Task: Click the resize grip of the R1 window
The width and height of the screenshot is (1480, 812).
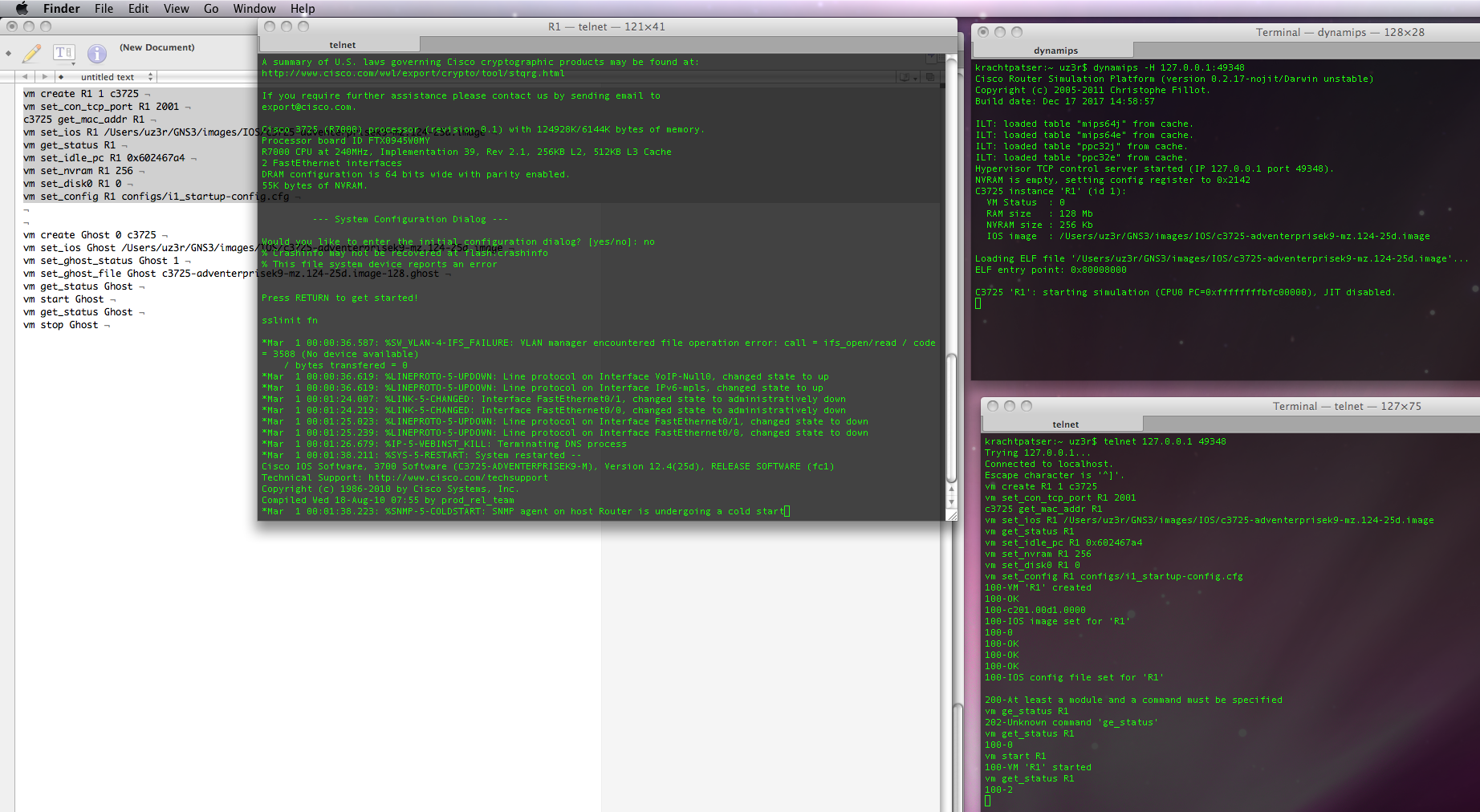Action: point(952,516)
